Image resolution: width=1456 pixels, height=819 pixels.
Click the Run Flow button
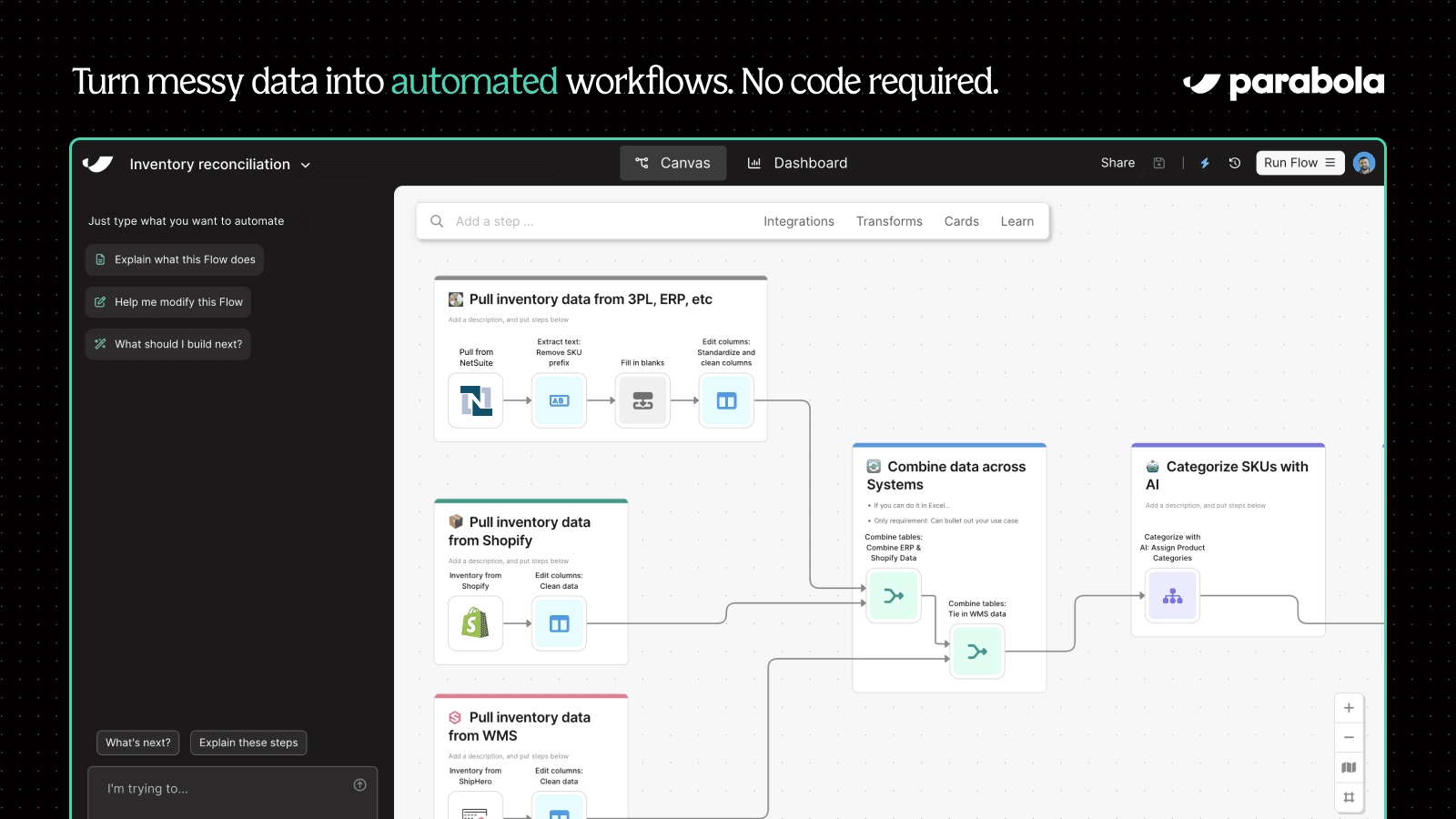pyautogui.click(x=1289, y=163)
